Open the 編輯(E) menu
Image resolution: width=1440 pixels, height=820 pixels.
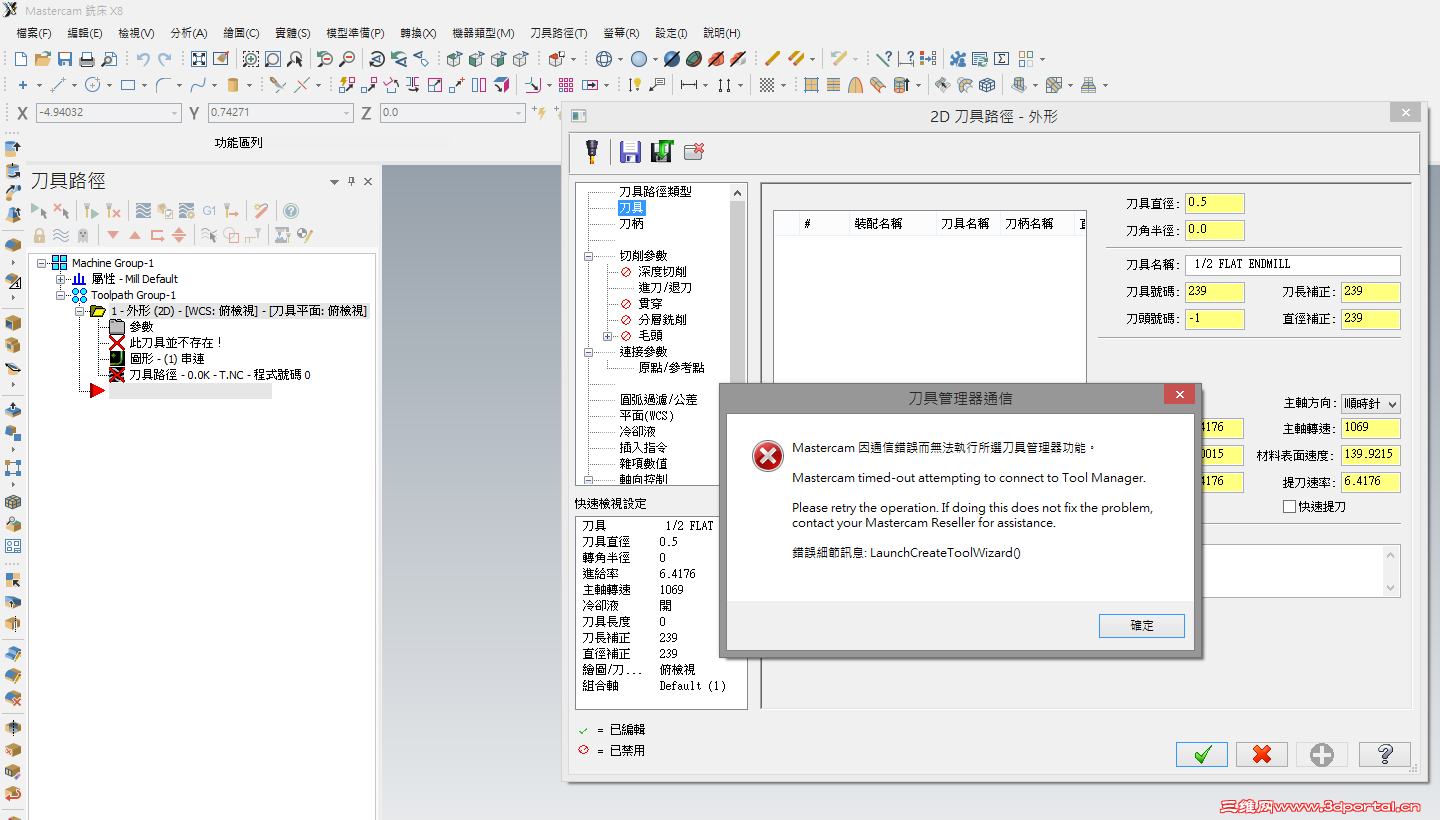[83, 33]
